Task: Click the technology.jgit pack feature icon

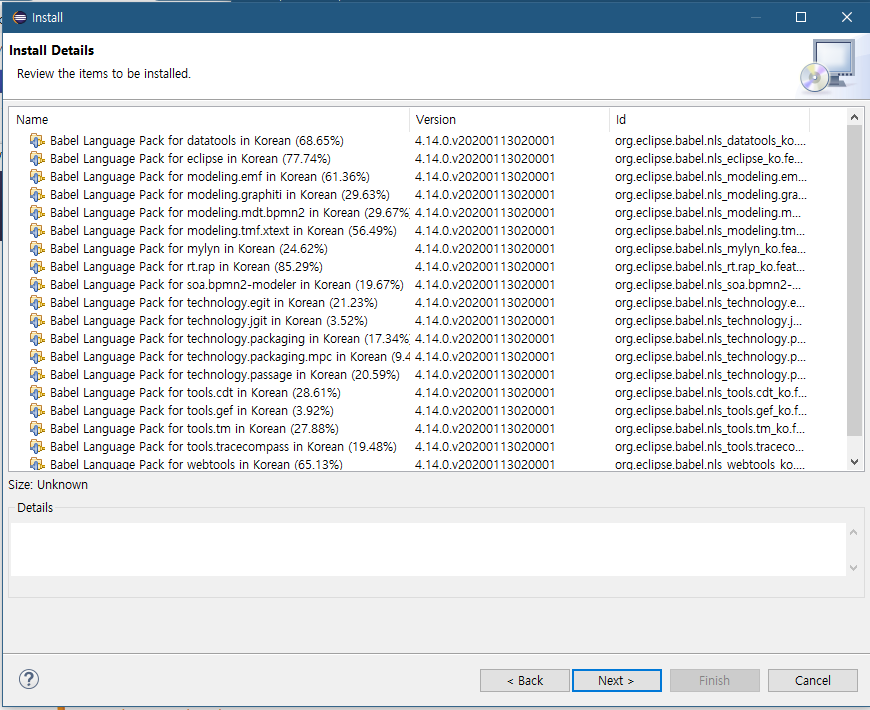Action: (x=37, y=321)
